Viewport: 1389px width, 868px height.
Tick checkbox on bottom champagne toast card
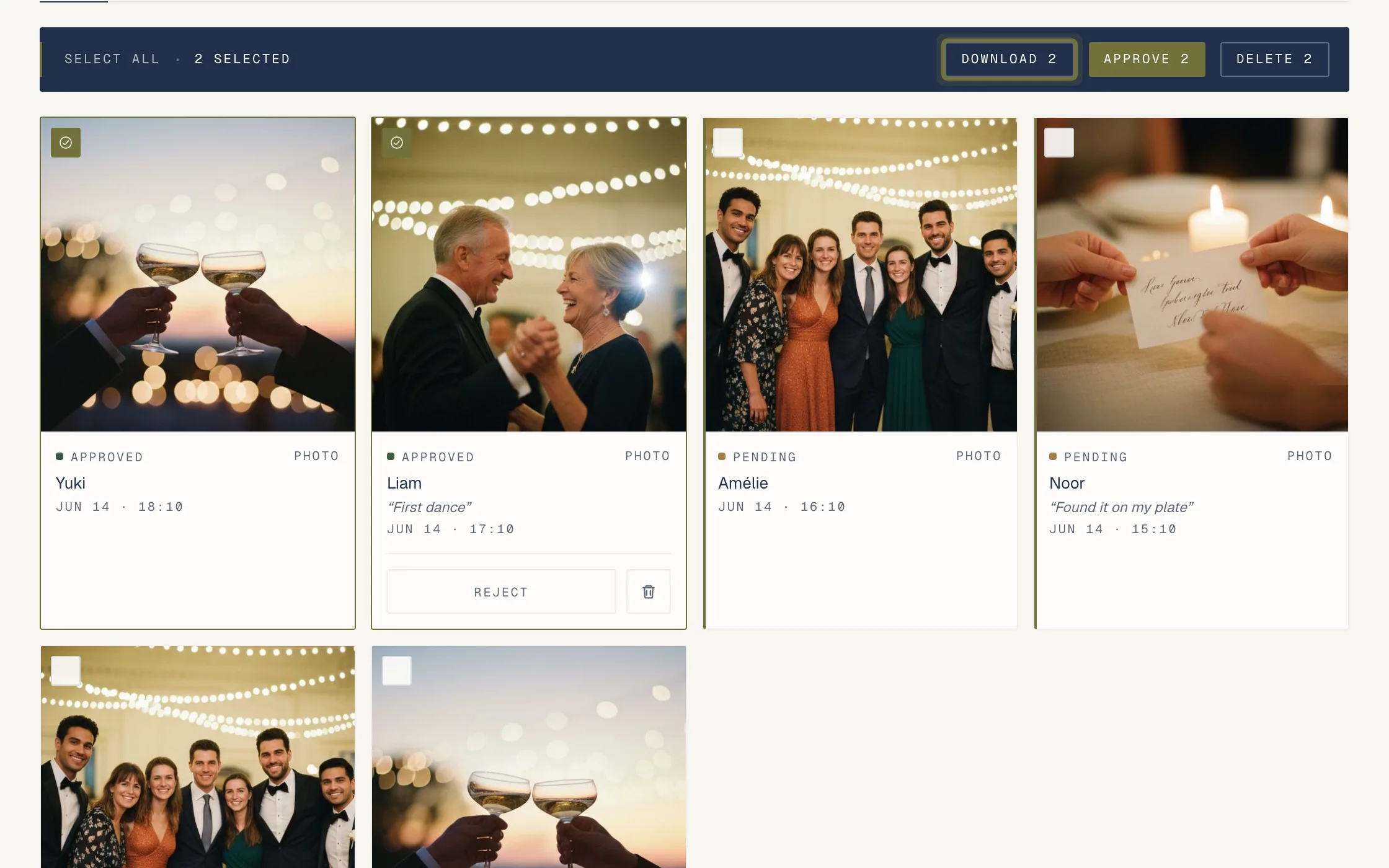tap(397, 671)
